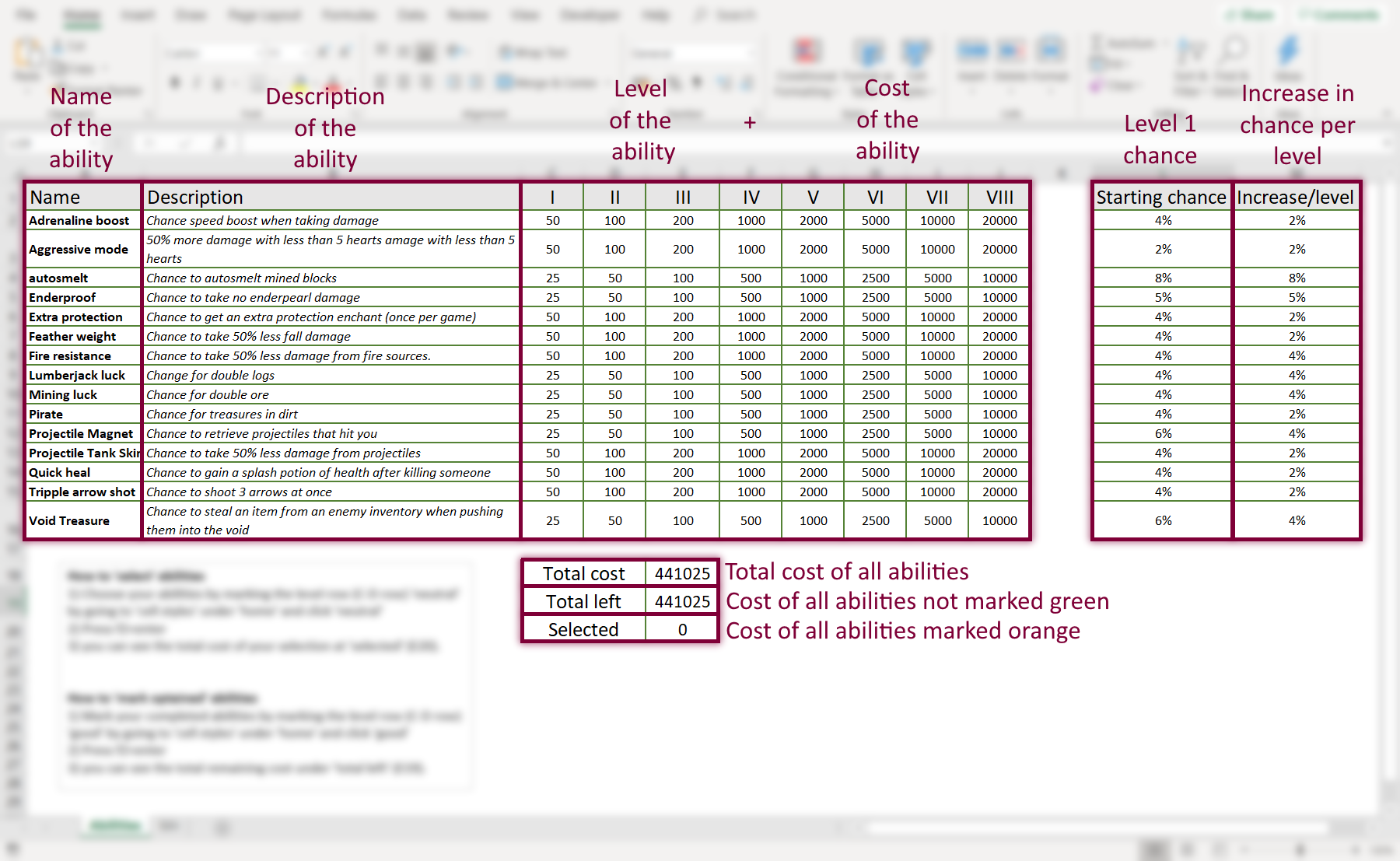Select Adrenaline boost level VIII cost 20000

click(x=999, y=221)
